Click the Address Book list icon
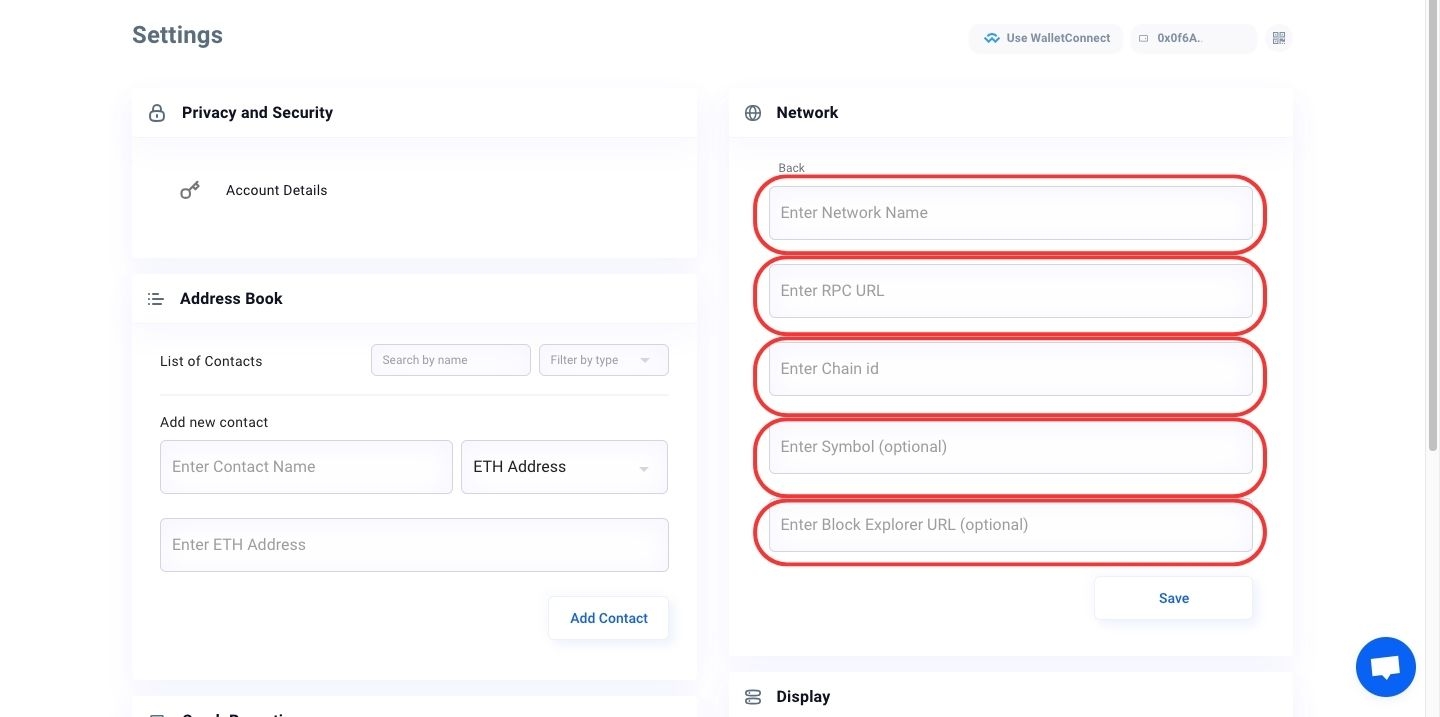This screenshot has height=717, width=1440. pyautogui.click(x=156, y=299)
